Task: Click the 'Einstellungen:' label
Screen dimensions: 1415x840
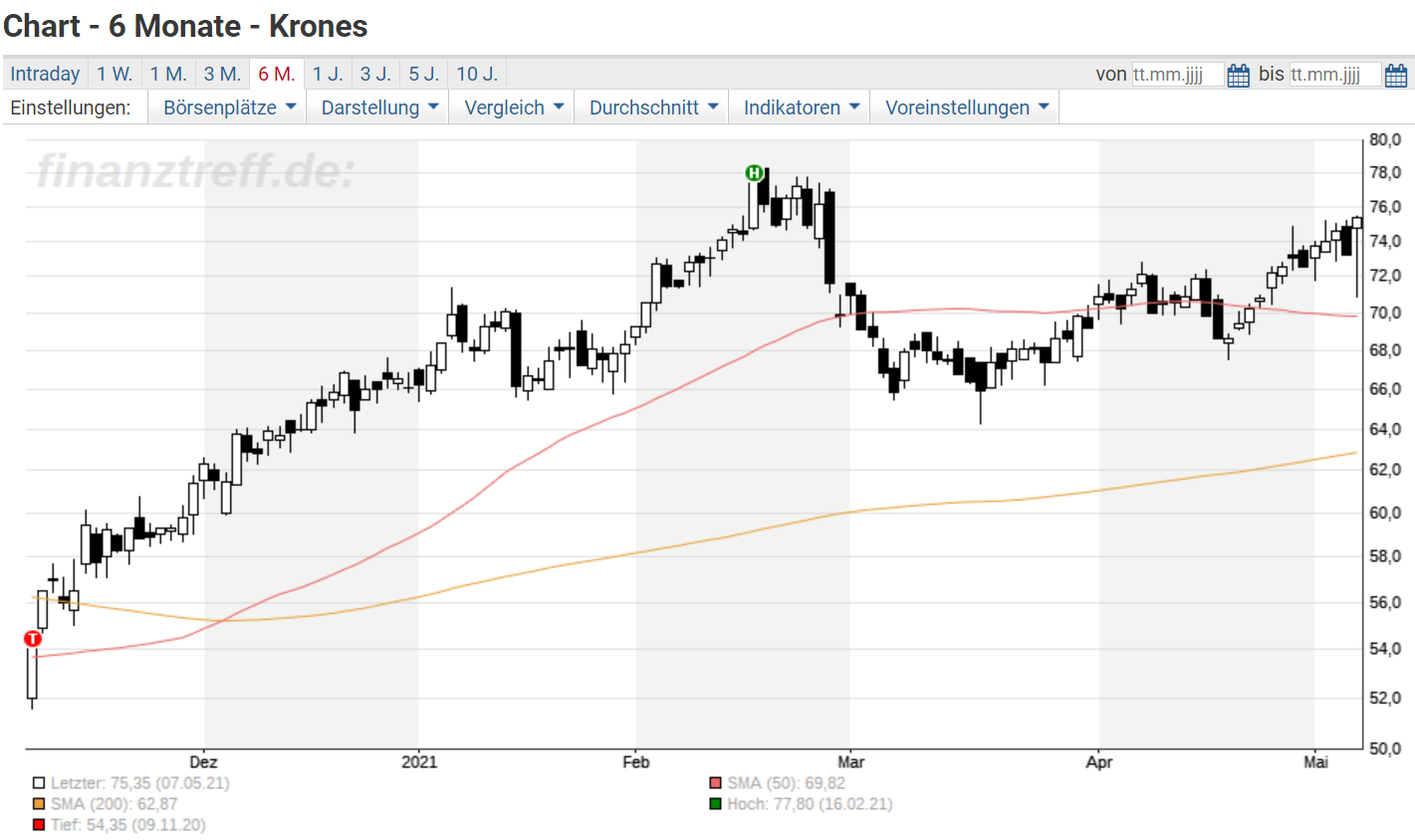Action: [x=70, y=107]
